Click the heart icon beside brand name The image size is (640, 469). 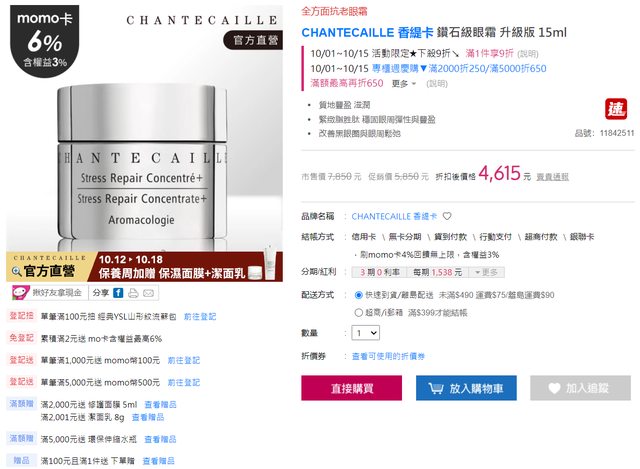tap(447, 216)
